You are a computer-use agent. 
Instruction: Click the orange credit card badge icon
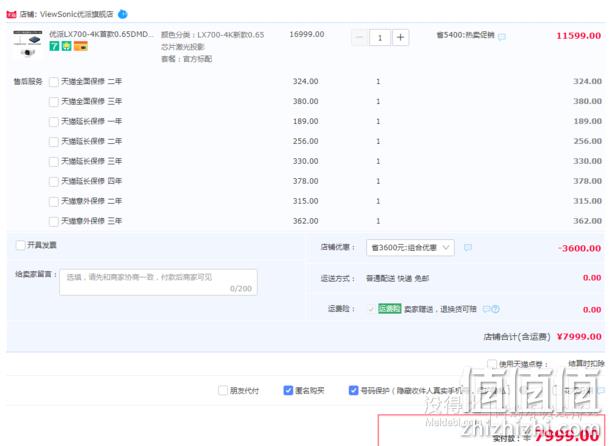tap(81, 46)
